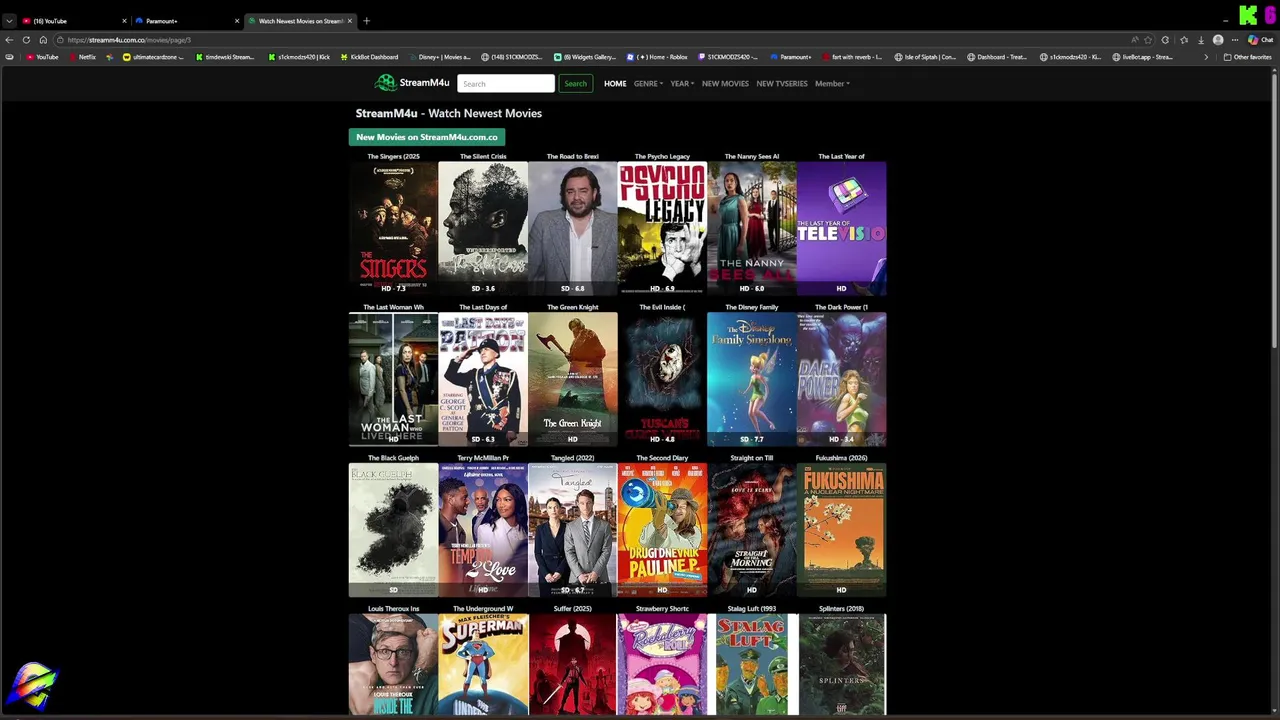Click the Straight on Till title link

[x=752, y=458]
